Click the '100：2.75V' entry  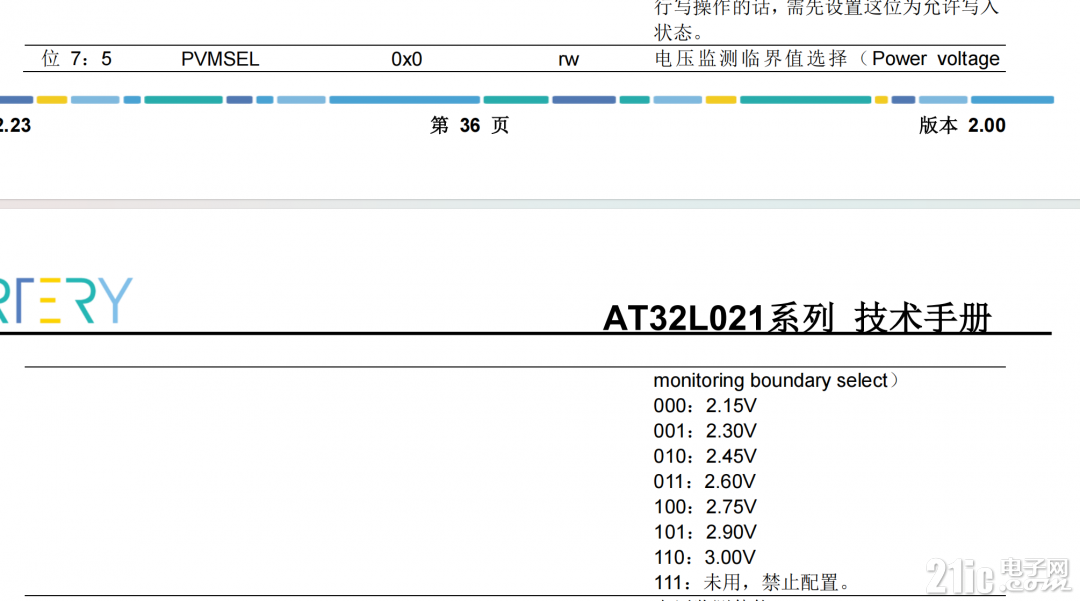(x=705, y=507)
